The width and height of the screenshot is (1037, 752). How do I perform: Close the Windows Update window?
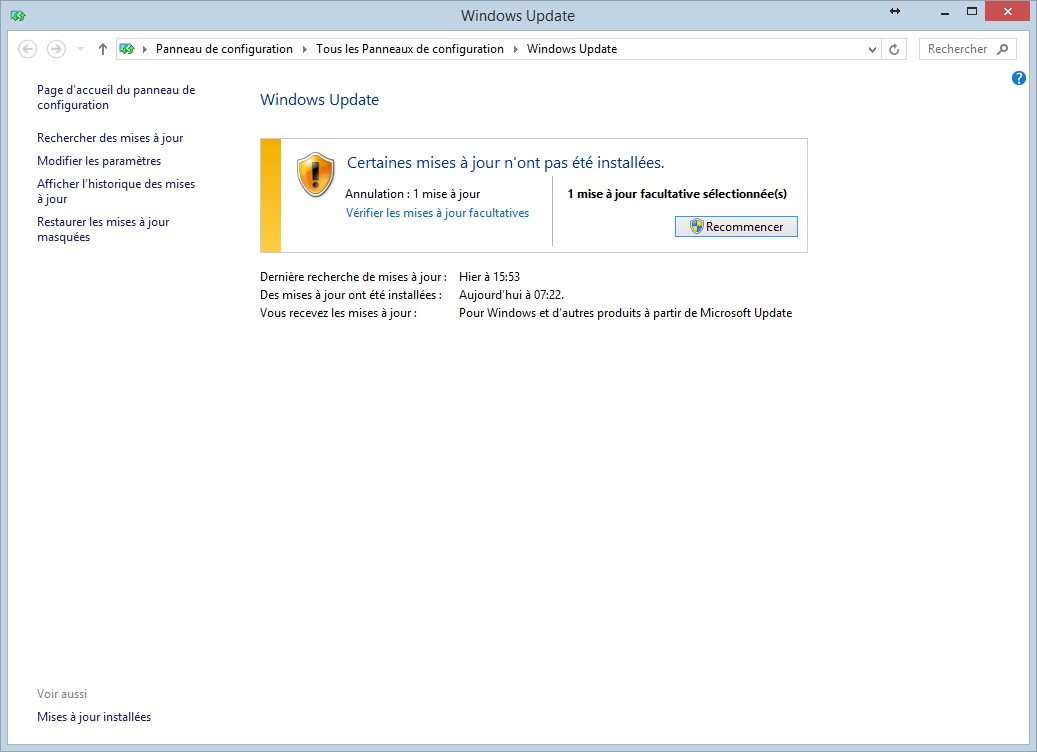point(1007,11)
